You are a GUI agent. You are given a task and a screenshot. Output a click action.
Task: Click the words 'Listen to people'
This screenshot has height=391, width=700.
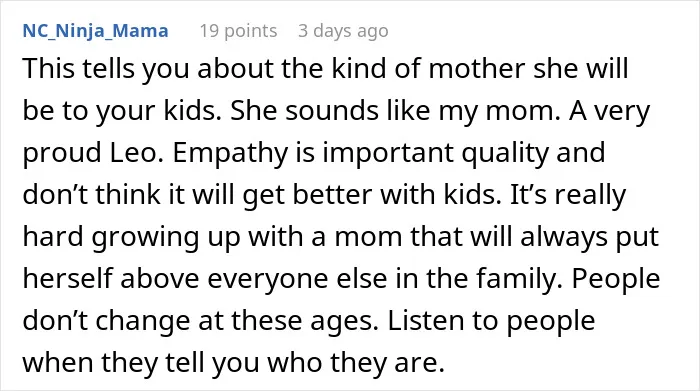click(491, 321)
